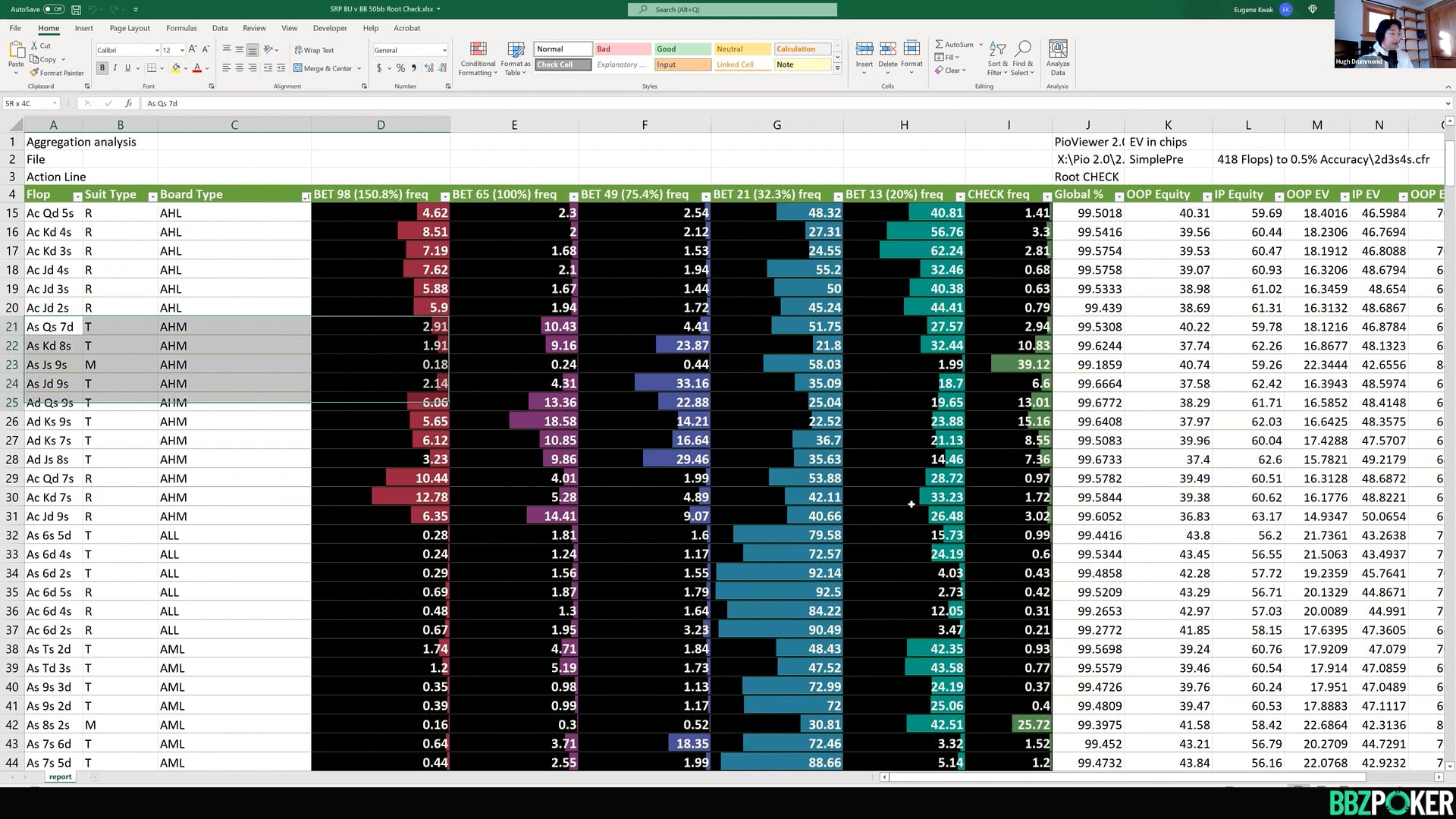The width and height of the screenshot is (1456, 819).
Task: Open the font size dropdown
Action: click(180, 50)
